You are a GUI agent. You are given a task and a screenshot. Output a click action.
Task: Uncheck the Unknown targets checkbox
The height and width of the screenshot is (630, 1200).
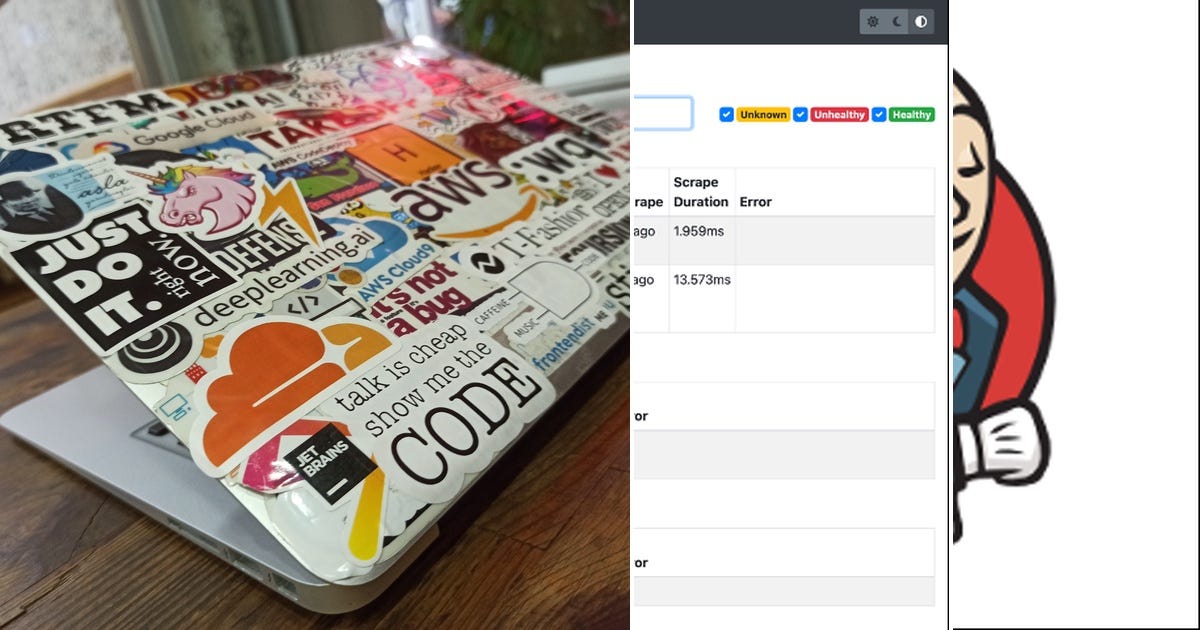coord(726,115)
